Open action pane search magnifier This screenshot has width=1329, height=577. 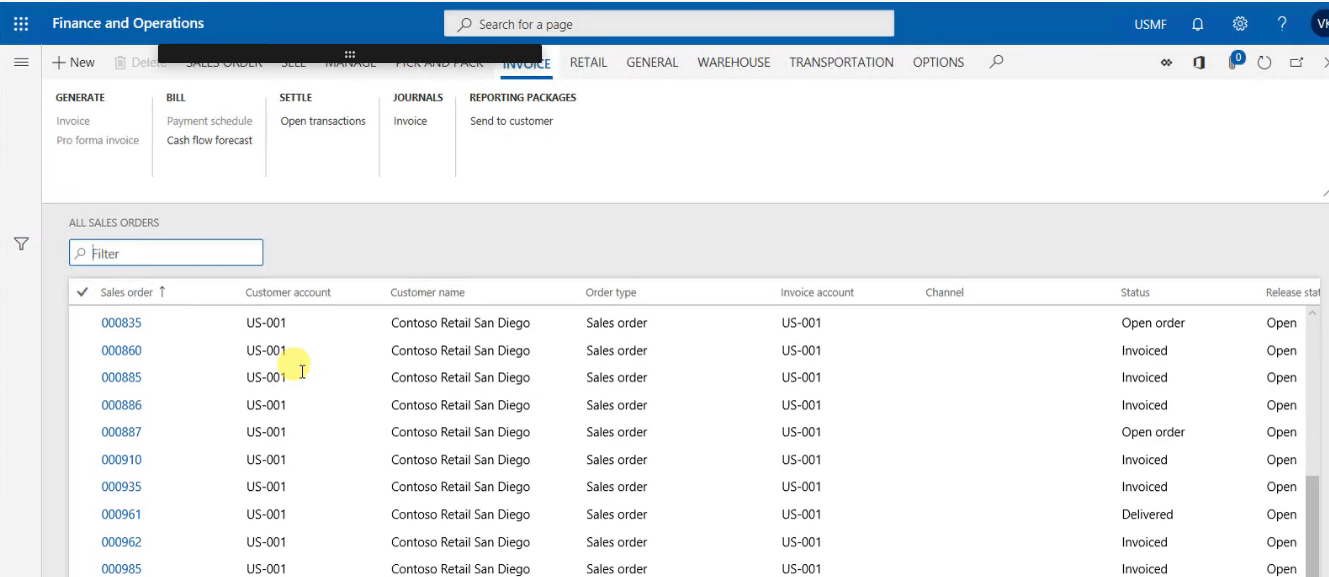(x=996, y=61)
